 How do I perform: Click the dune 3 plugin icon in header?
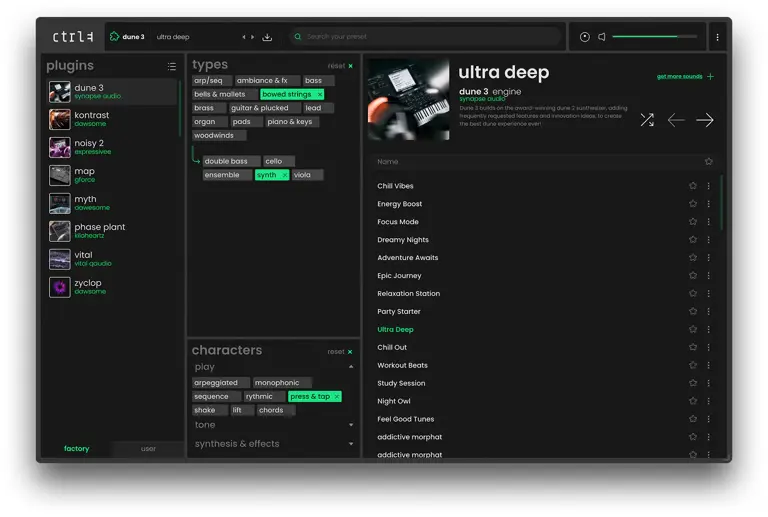tap(114, 36)
